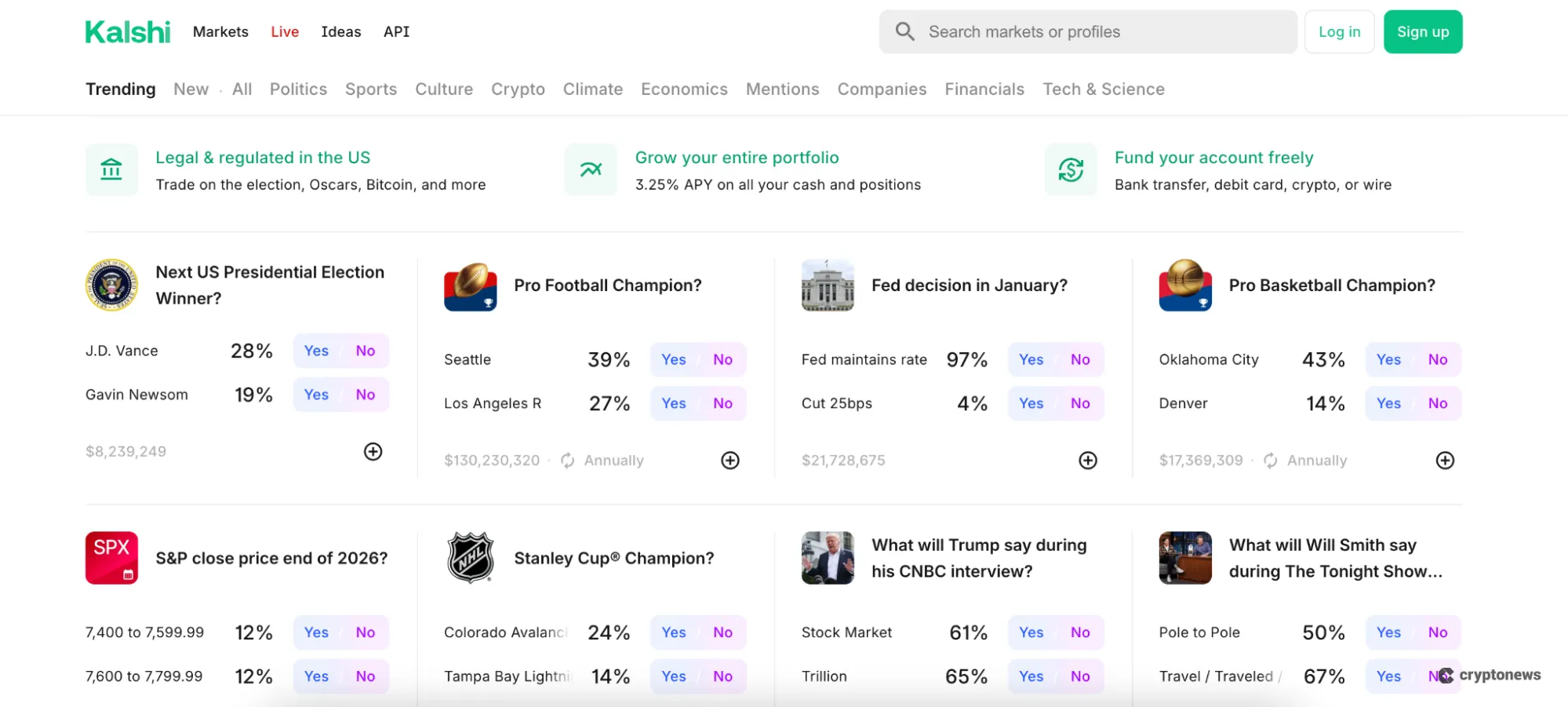Screen dimensions: 1568x707
Task: Select No for Gavin Newsom
Action: tap(366, 395)
